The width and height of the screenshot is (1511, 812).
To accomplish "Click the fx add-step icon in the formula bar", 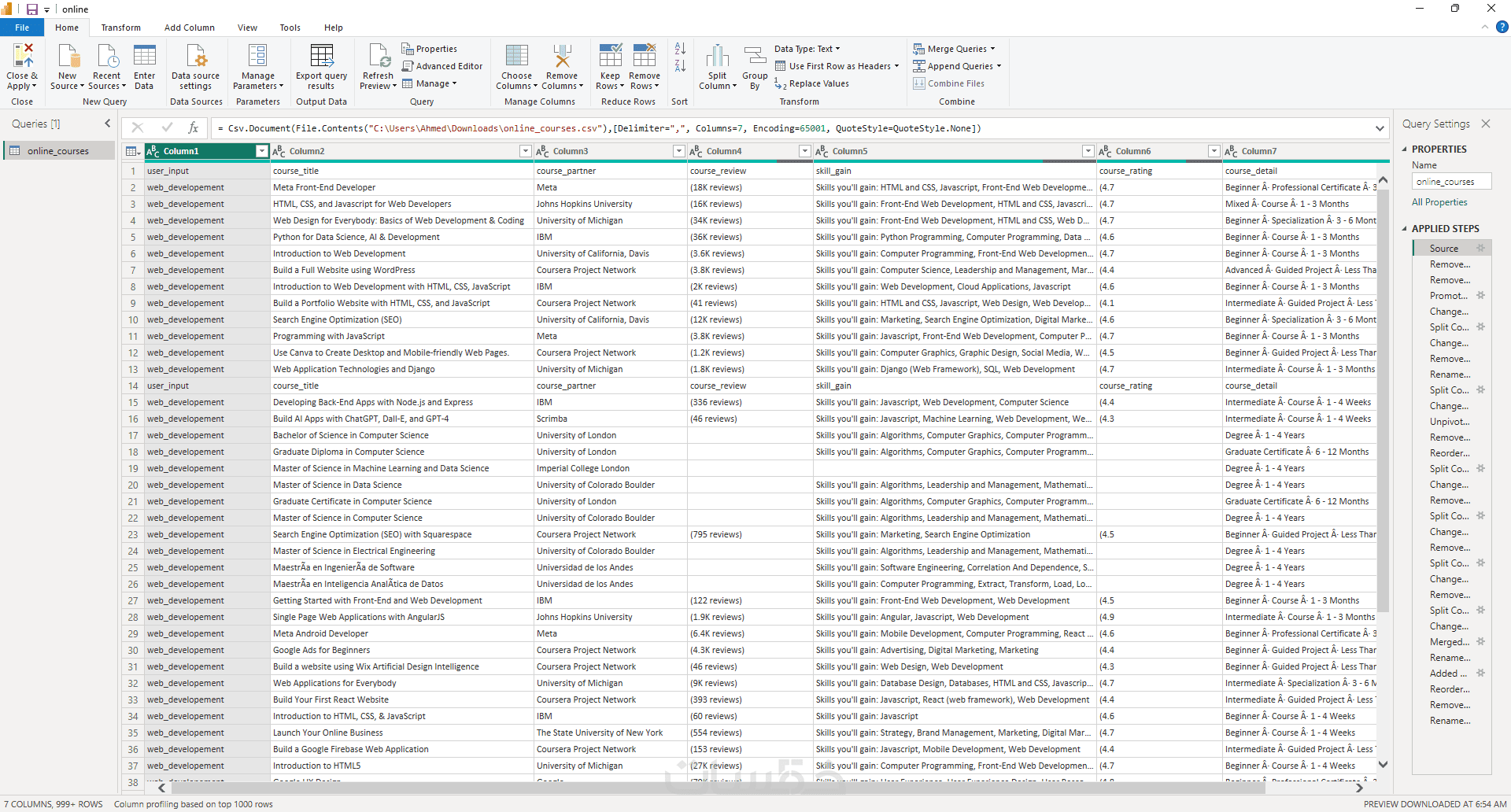I will 194,127.
